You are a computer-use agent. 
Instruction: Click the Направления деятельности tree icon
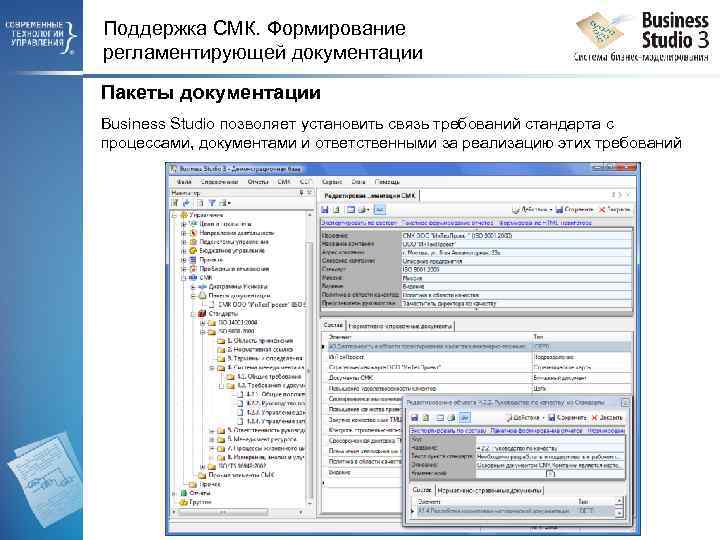coord(194,233)
